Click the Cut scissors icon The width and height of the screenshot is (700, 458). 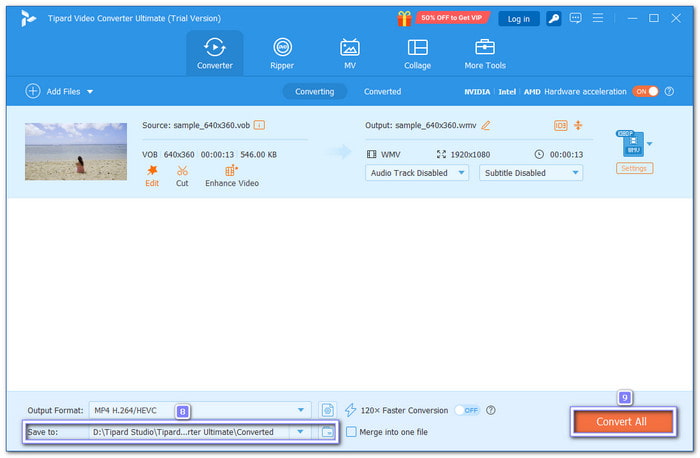coord(182,171)
